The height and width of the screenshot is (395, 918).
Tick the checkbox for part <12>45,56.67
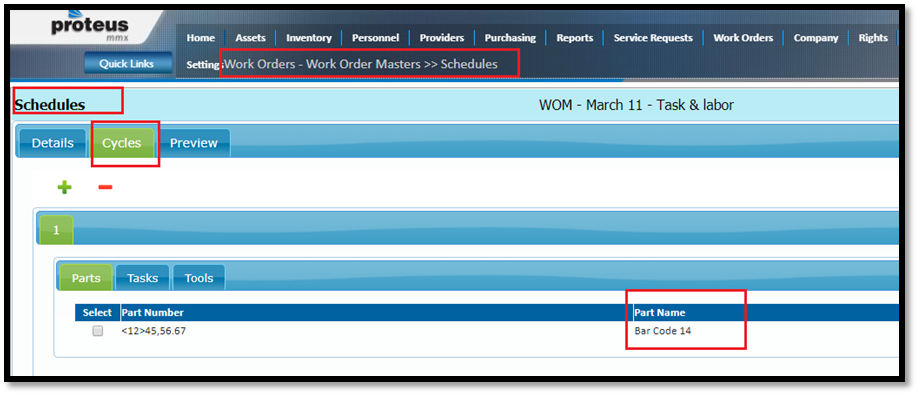(98, 331)
